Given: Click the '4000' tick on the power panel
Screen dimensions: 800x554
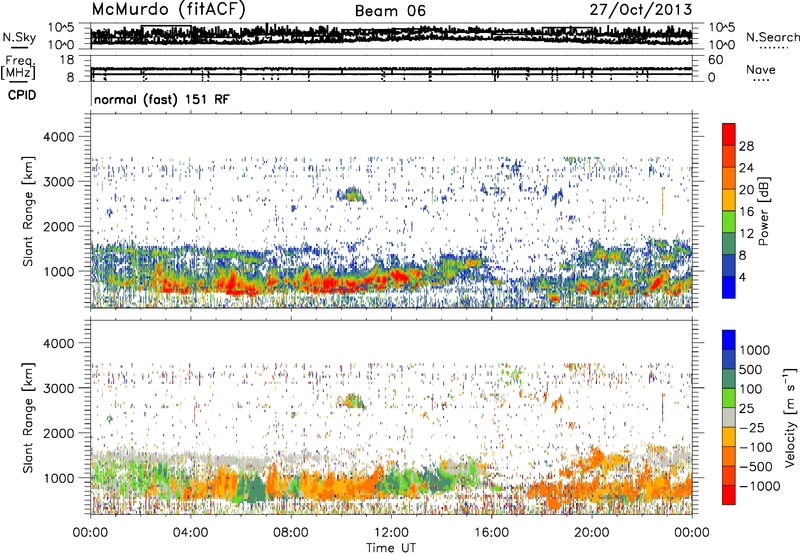Looking at the screenshot, I should (x=61, y=137).
